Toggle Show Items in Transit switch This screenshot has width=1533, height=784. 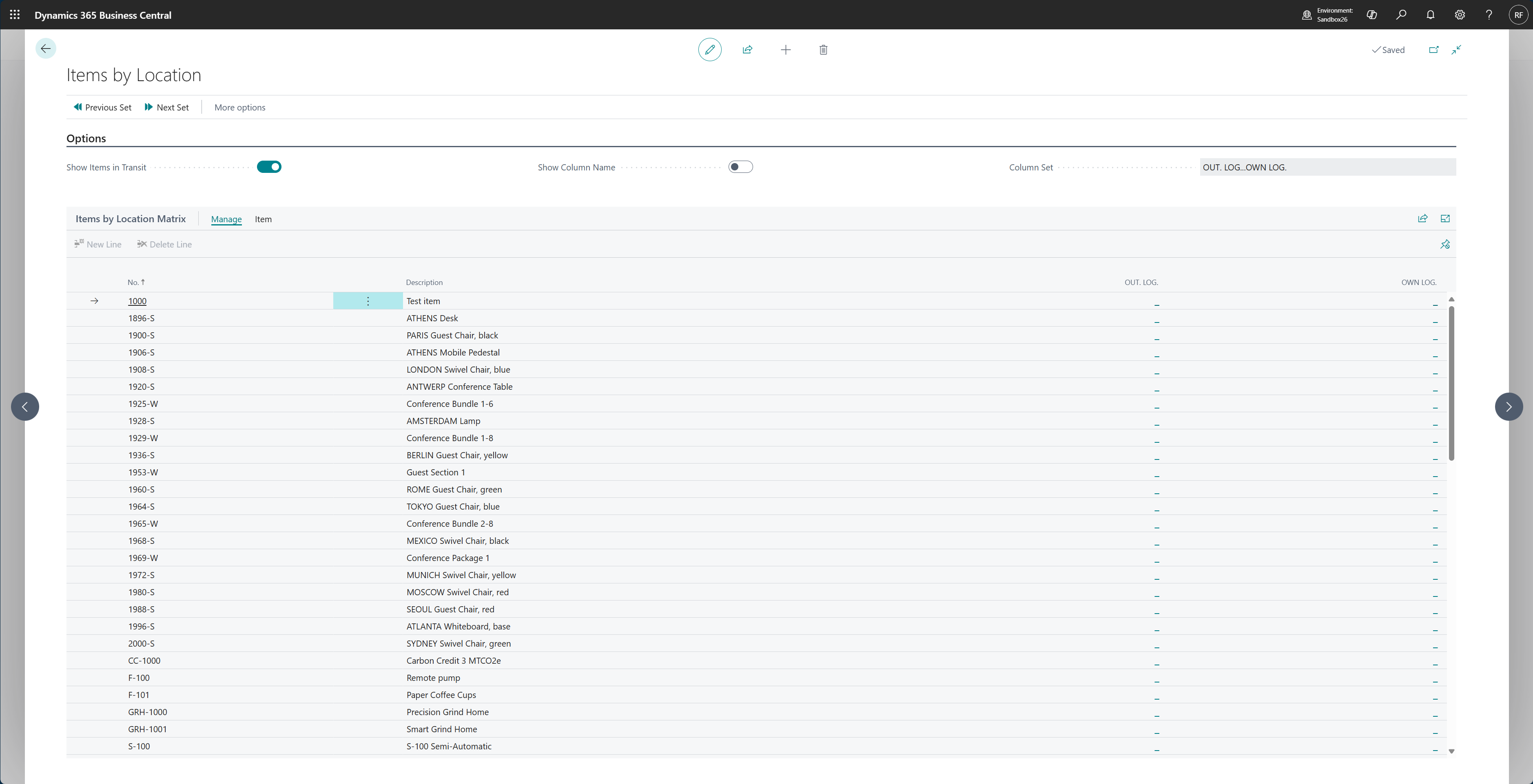[269, 167]
